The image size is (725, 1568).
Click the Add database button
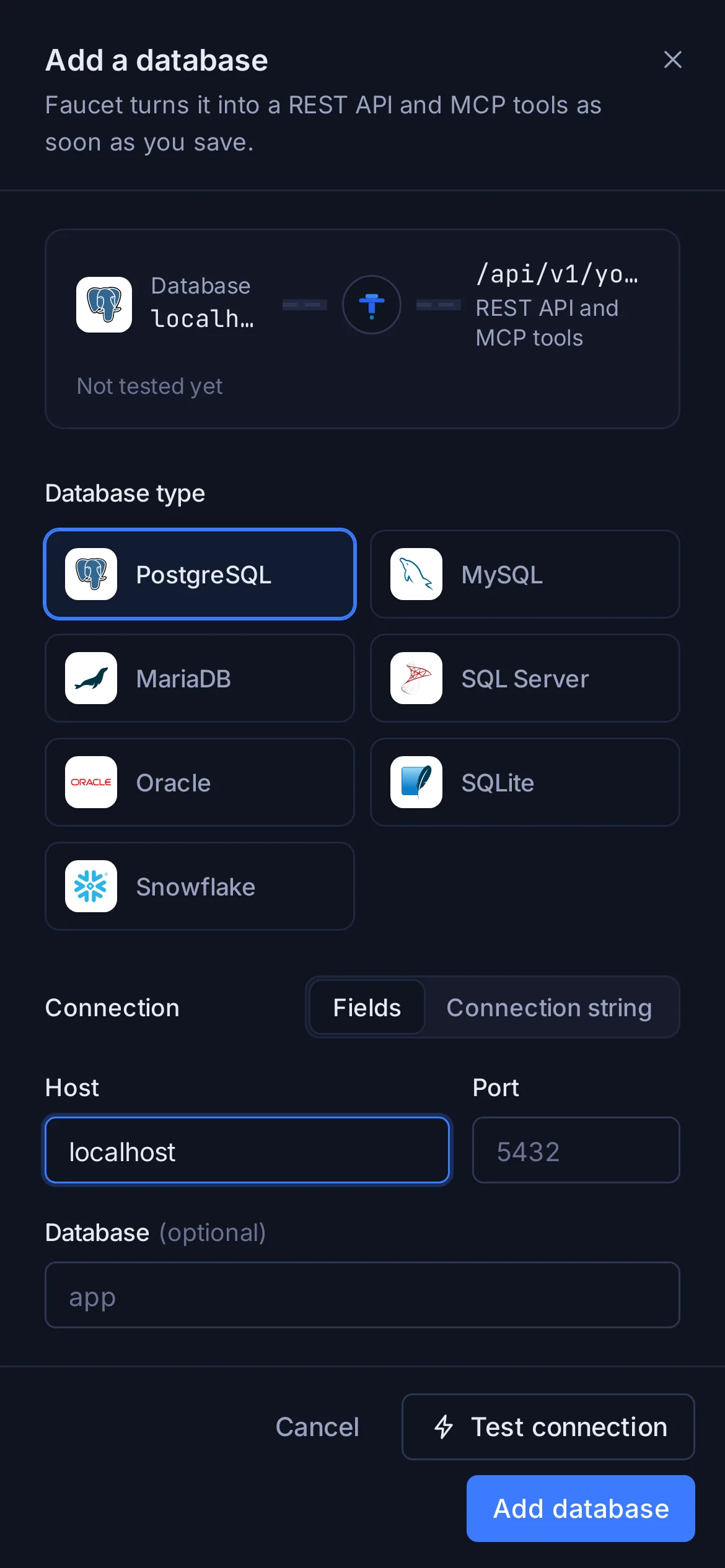(x=581, y=1509)
